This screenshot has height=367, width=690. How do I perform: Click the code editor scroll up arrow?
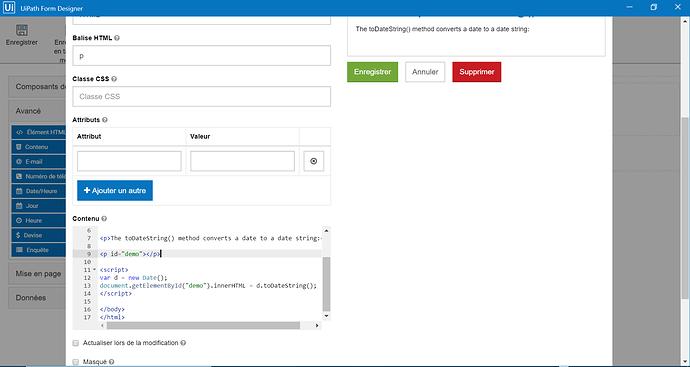(x=326, y=230)
